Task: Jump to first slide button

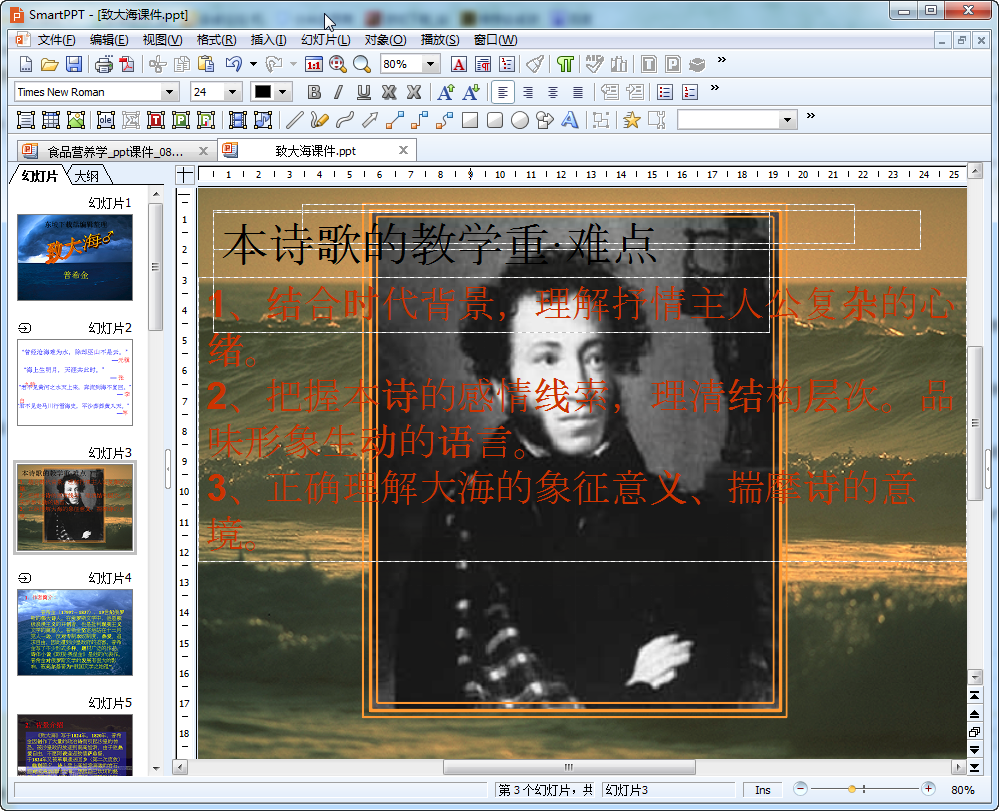Action: coord(975,695)
